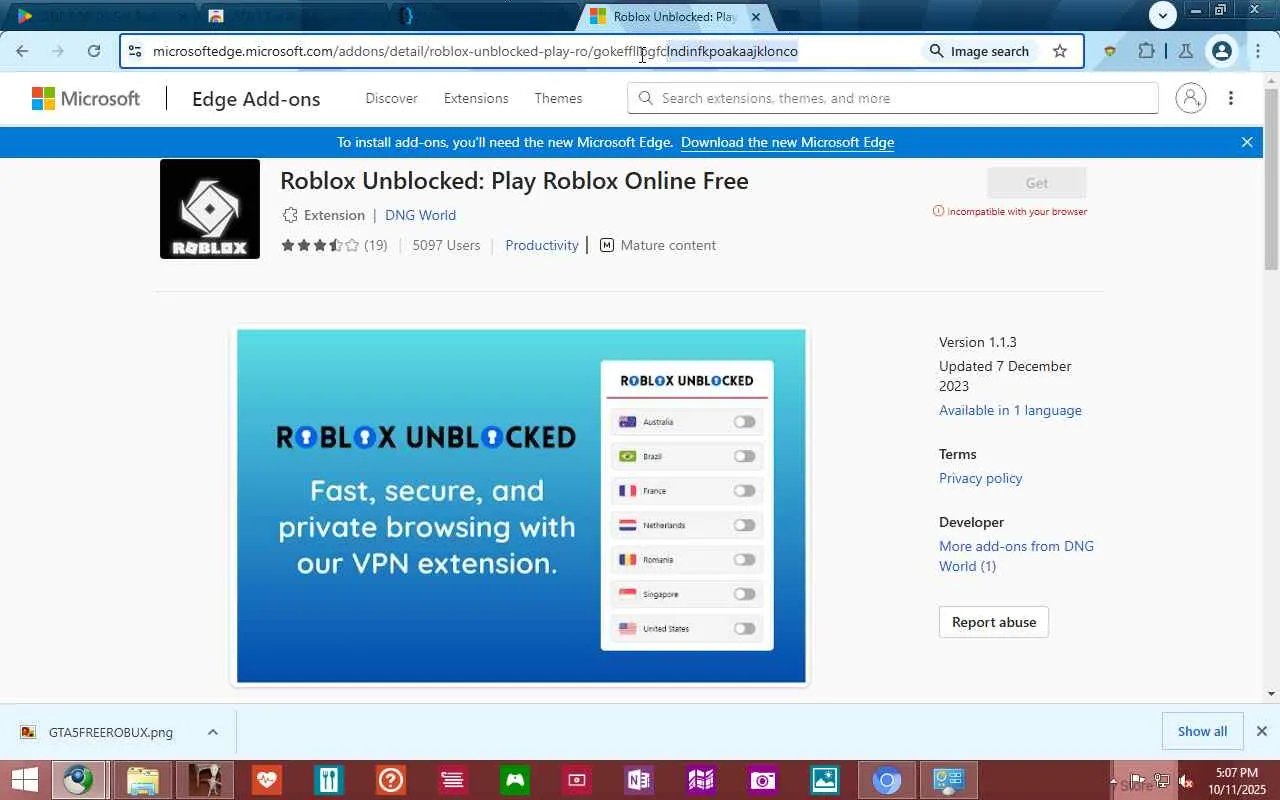
Task: Toggle the Romania VPN switch in the preview
Action: pos(745,560)
